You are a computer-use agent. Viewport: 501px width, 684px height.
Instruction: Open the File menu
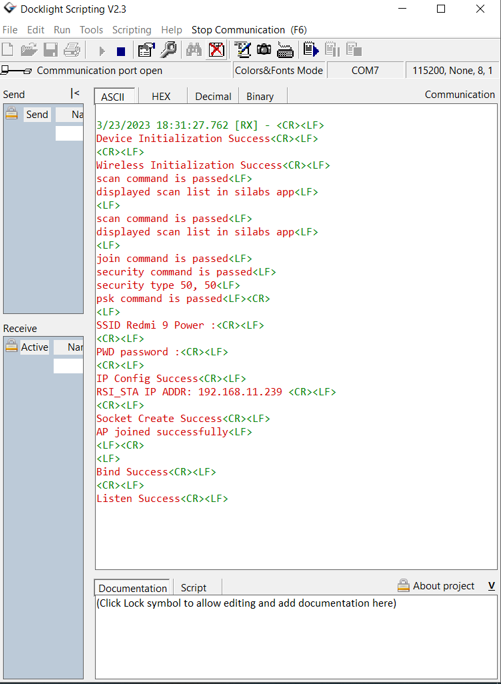(10, 30)
